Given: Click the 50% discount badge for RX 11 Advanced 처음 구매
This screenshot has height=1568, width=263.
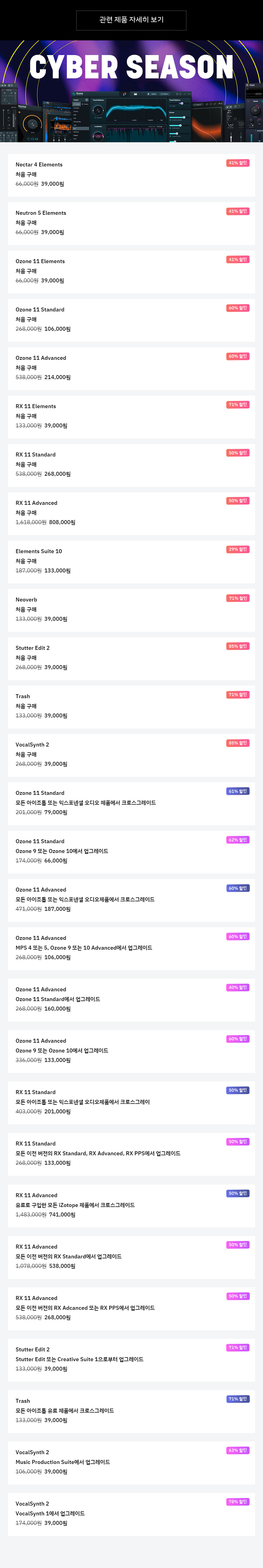Looking at the screenshot, I should pyautogui.click(x=237, y=501).
